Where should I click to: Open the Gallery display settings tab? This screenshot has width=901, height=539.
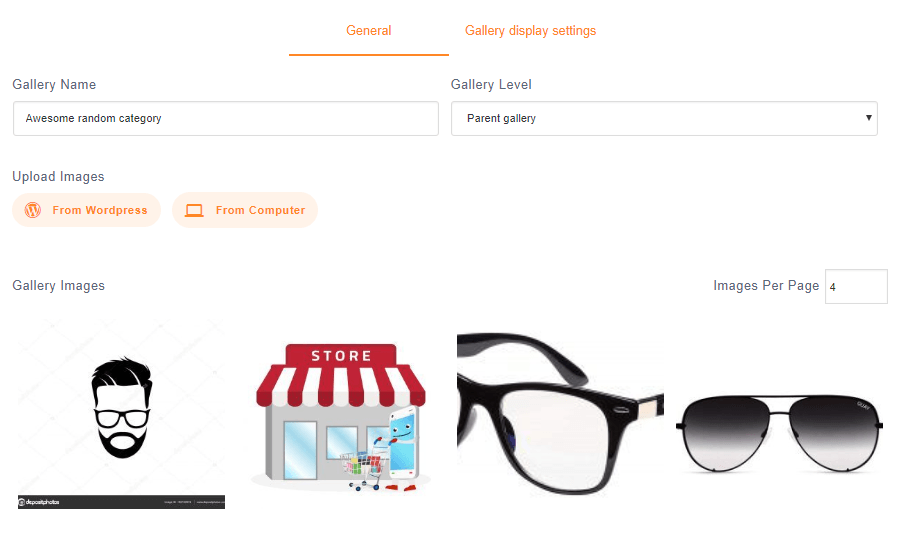coord(530,31)
